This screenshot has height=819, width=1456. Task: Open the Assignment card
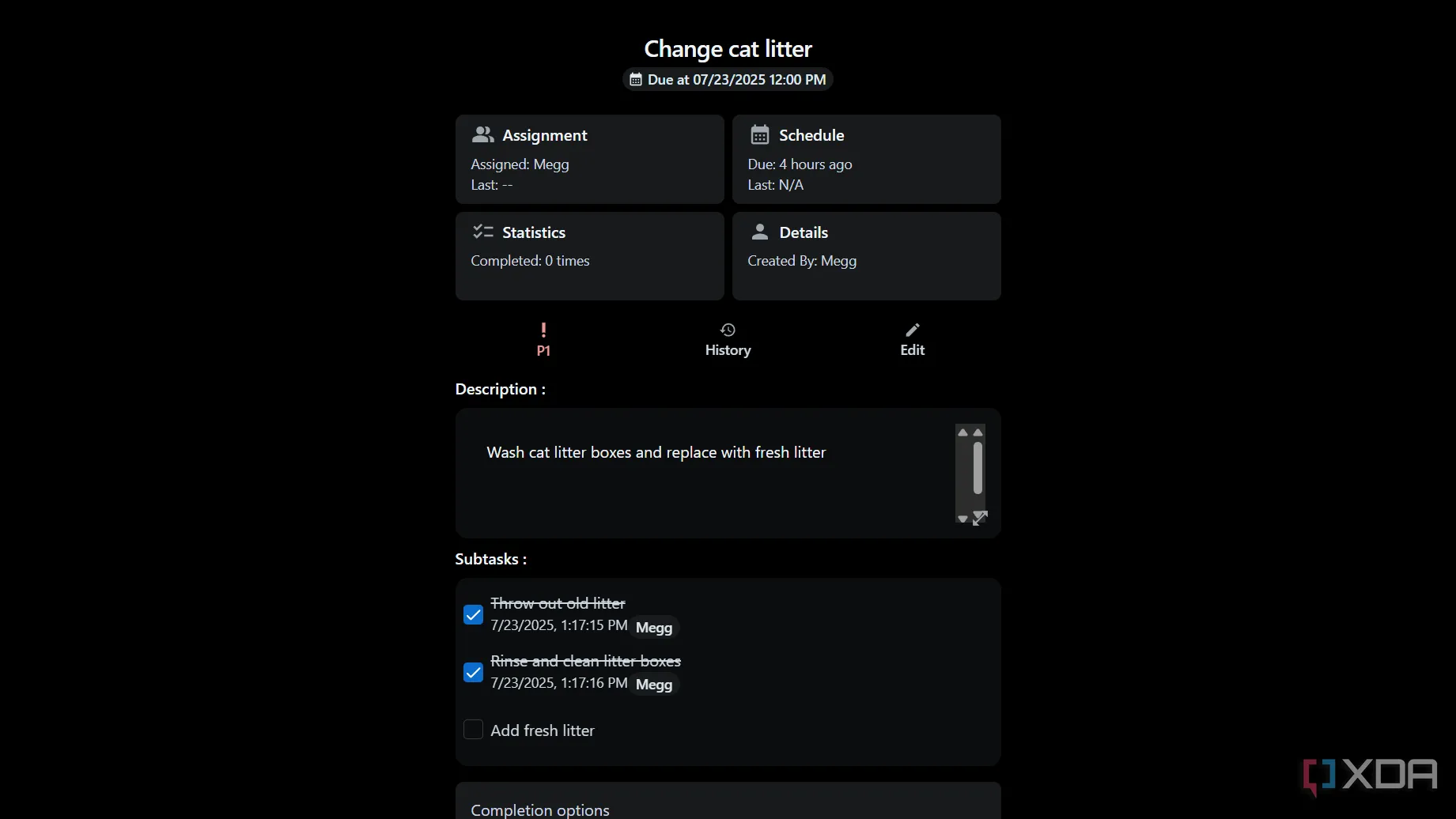[x=589, y=159]
